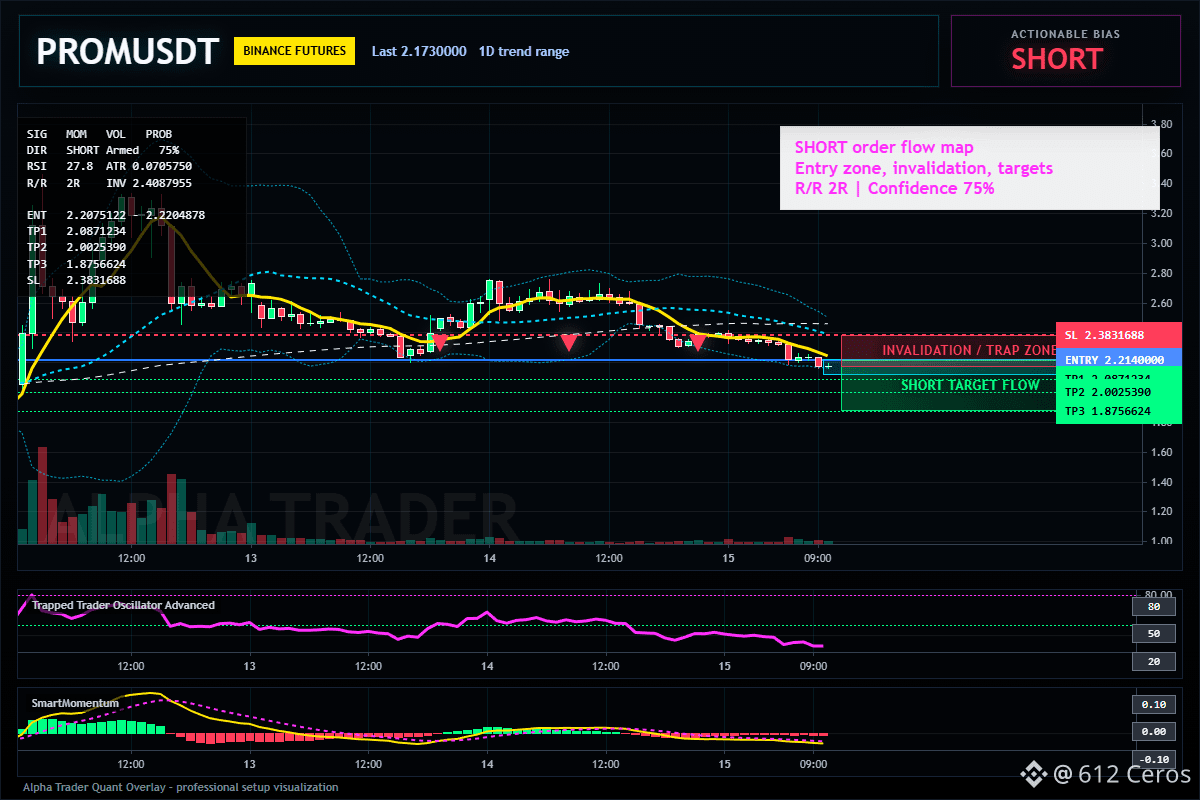Click the PROMUSDT symbol title
Screen dimensions: 1200x800
click(x=127, y=52)
